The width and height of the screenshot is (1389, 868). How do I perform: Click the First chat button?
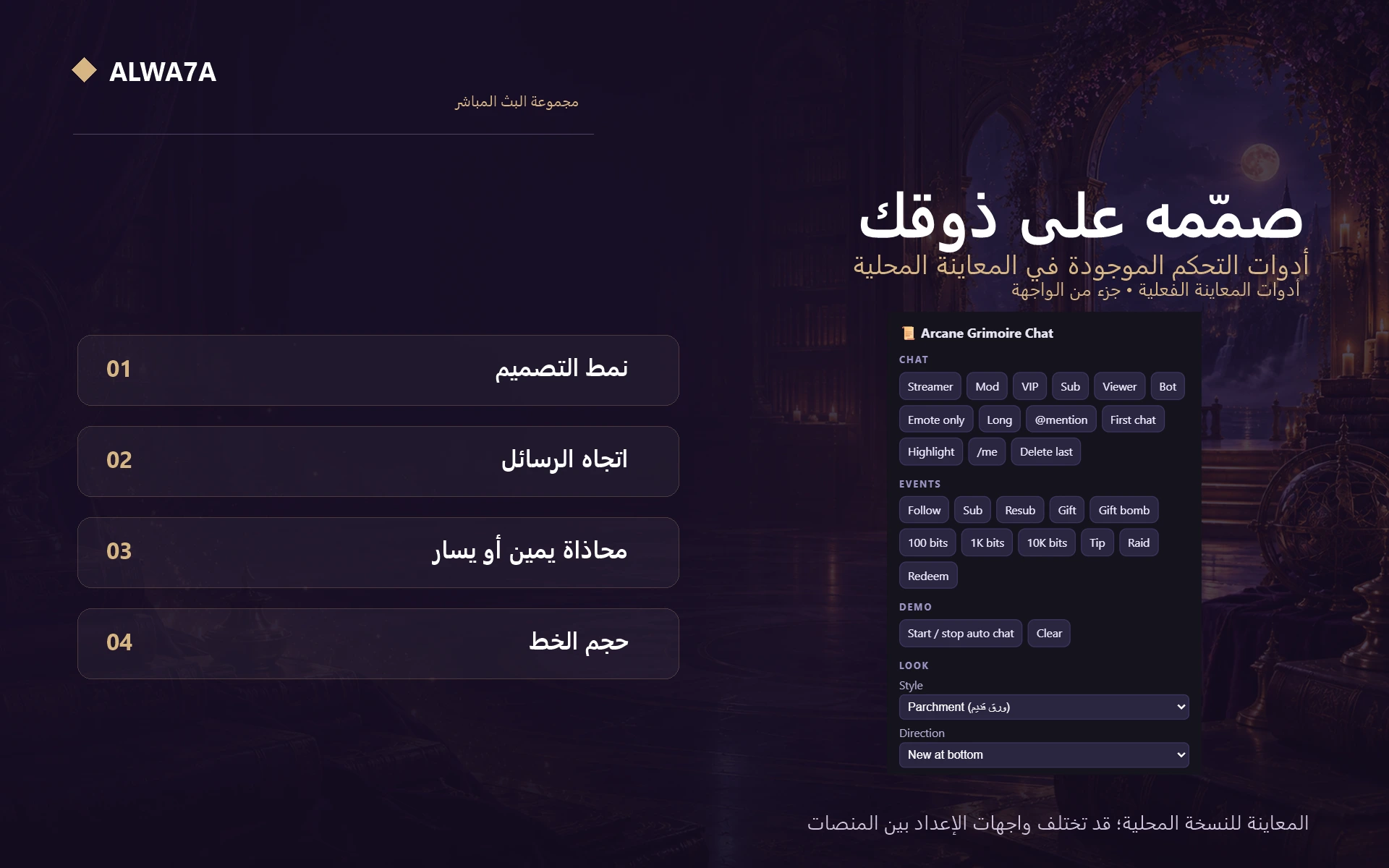(1133, 420)
